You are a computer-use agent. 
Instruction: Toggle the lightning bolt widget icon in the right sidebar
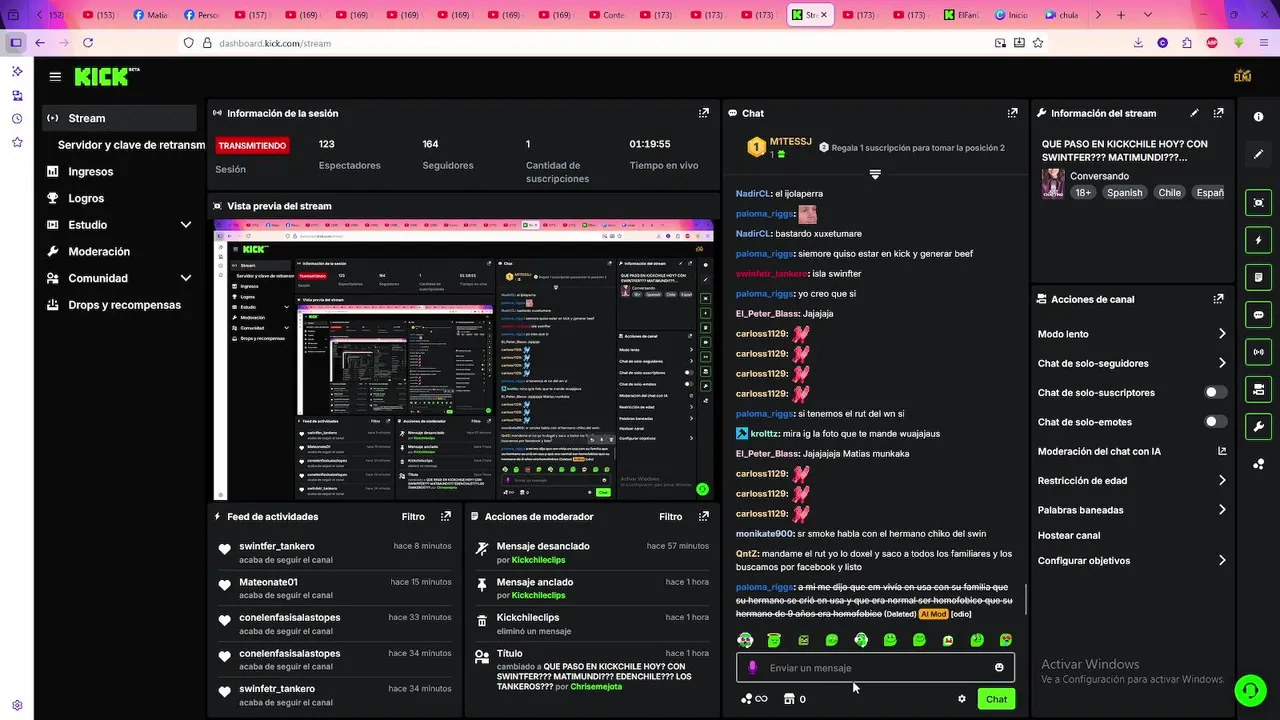[x=1258, y=240]
